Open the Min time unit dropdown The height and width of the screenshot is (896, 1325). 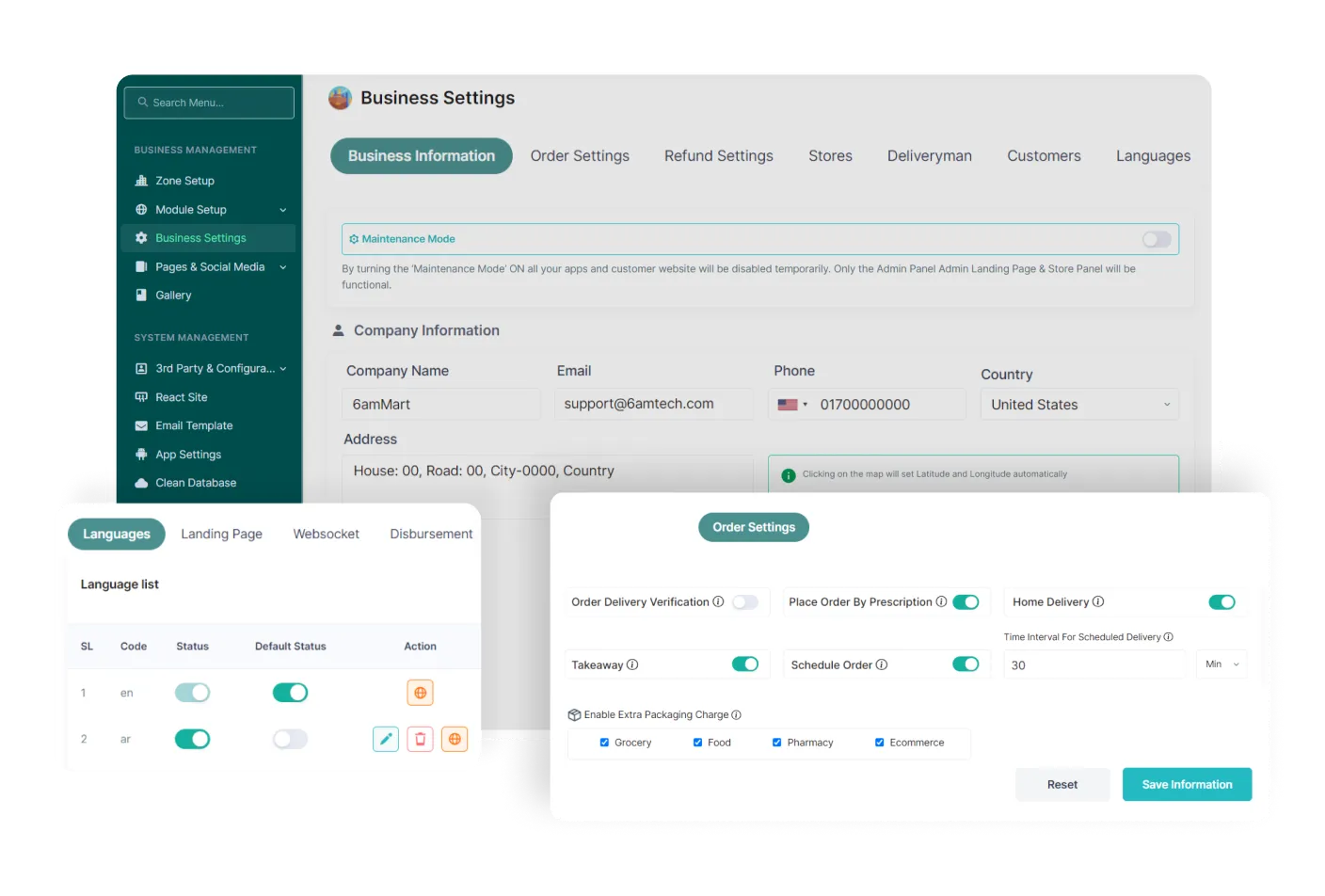pyautogui.click(x=1221, y=664)
